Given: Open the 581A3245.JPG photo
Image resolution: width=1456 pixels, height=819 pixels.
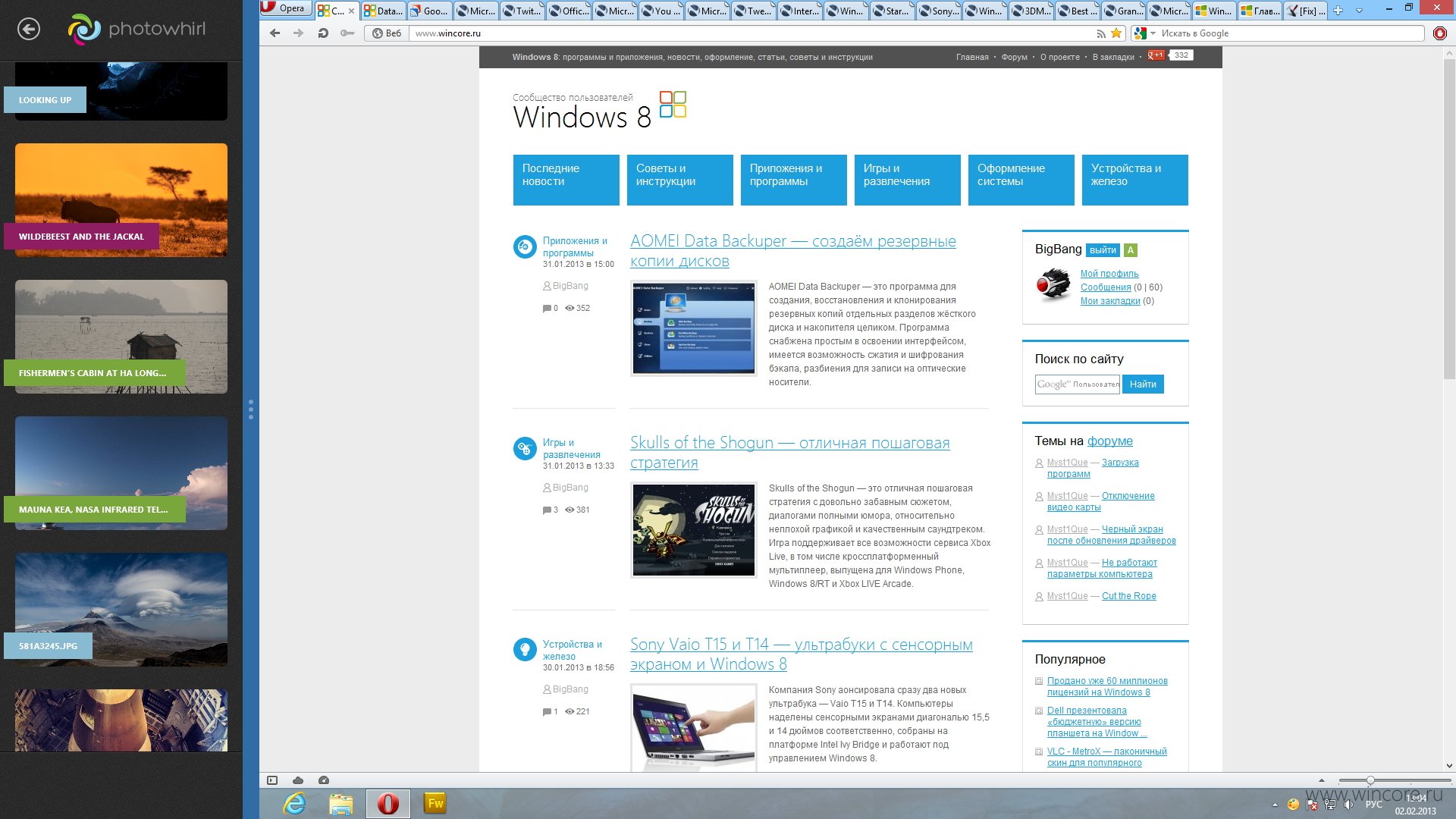Looking at the screenshot, I should click(121, 610).
